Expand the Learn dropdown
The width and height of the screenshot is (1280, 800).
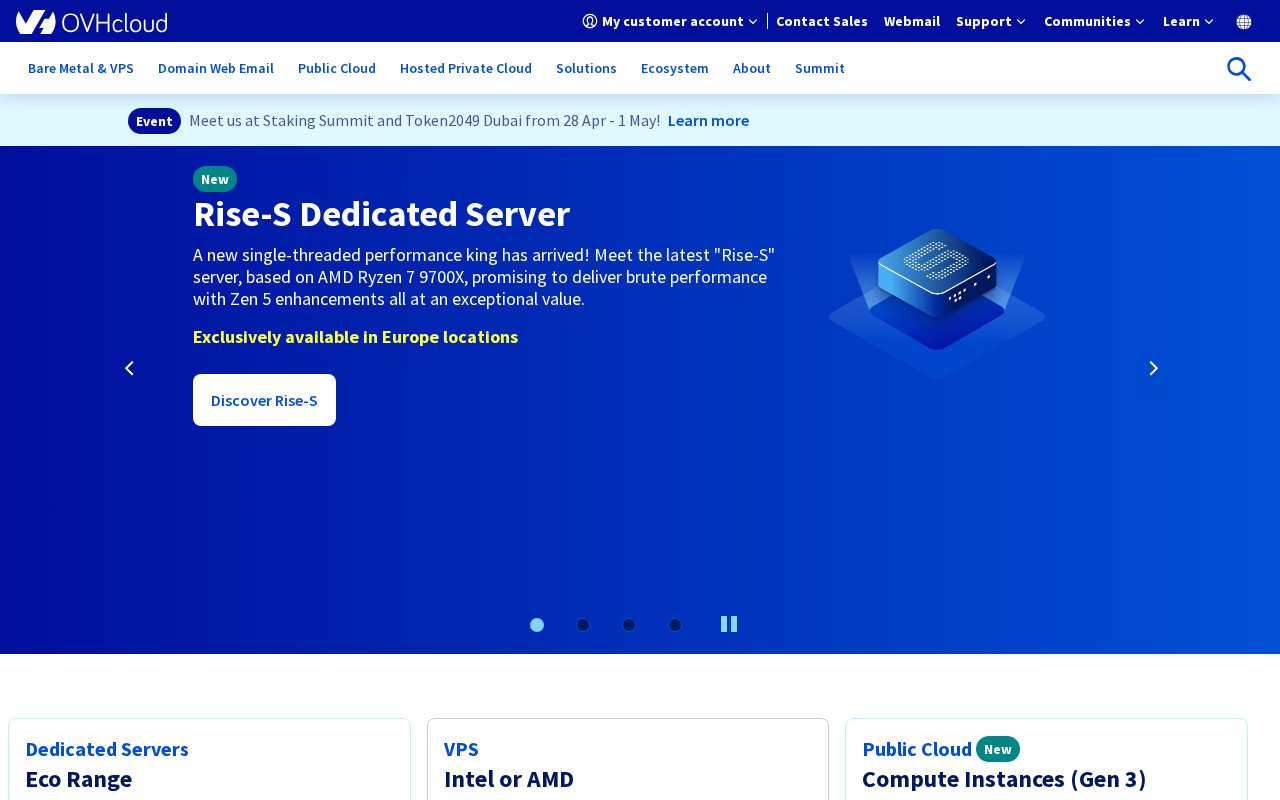pyautogui.click(x=1189, y=21)
